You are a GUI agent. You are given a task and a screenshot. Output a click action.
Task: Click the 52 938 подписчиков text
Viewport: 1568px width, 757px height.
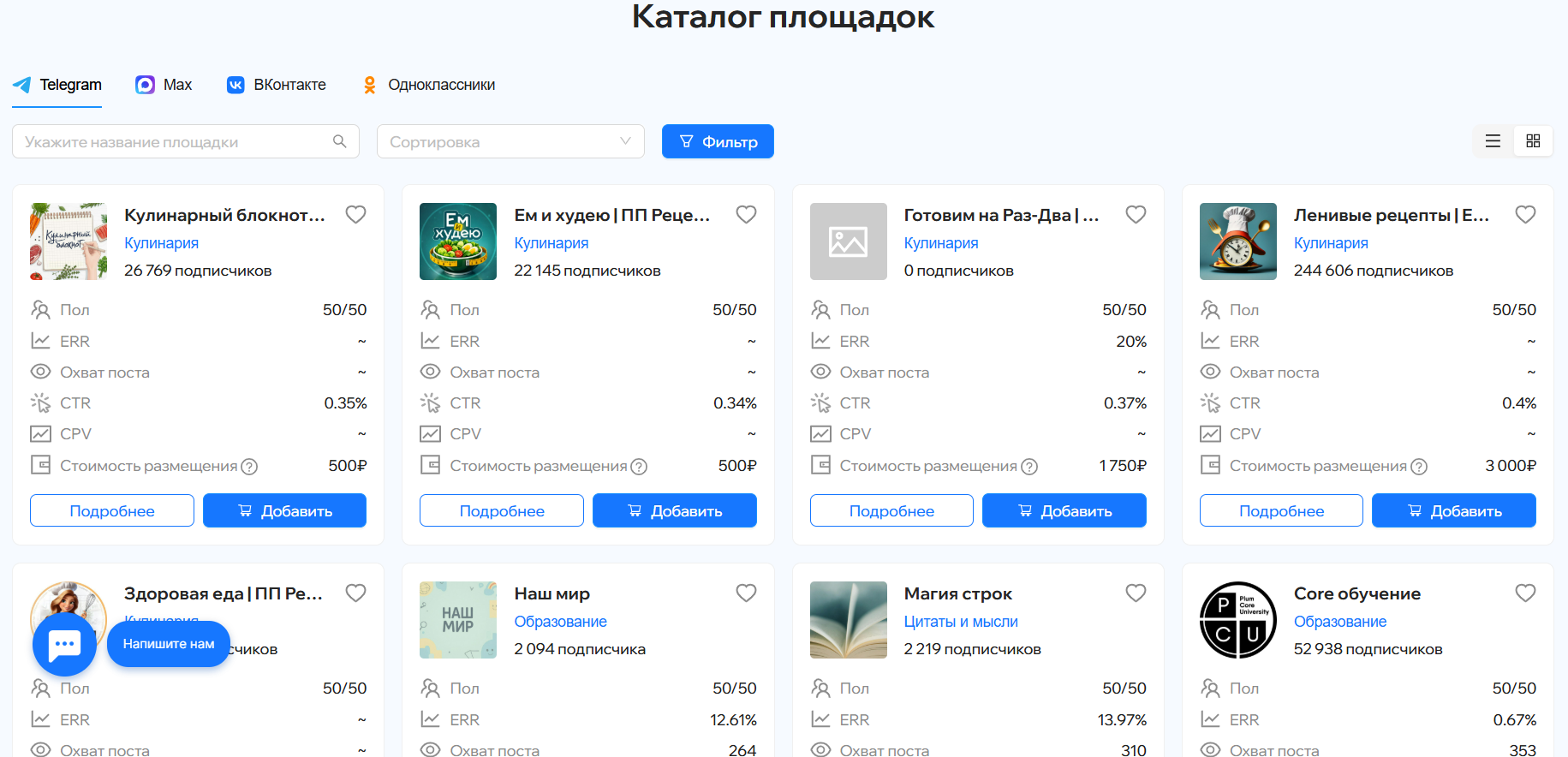pos(1368,649)
